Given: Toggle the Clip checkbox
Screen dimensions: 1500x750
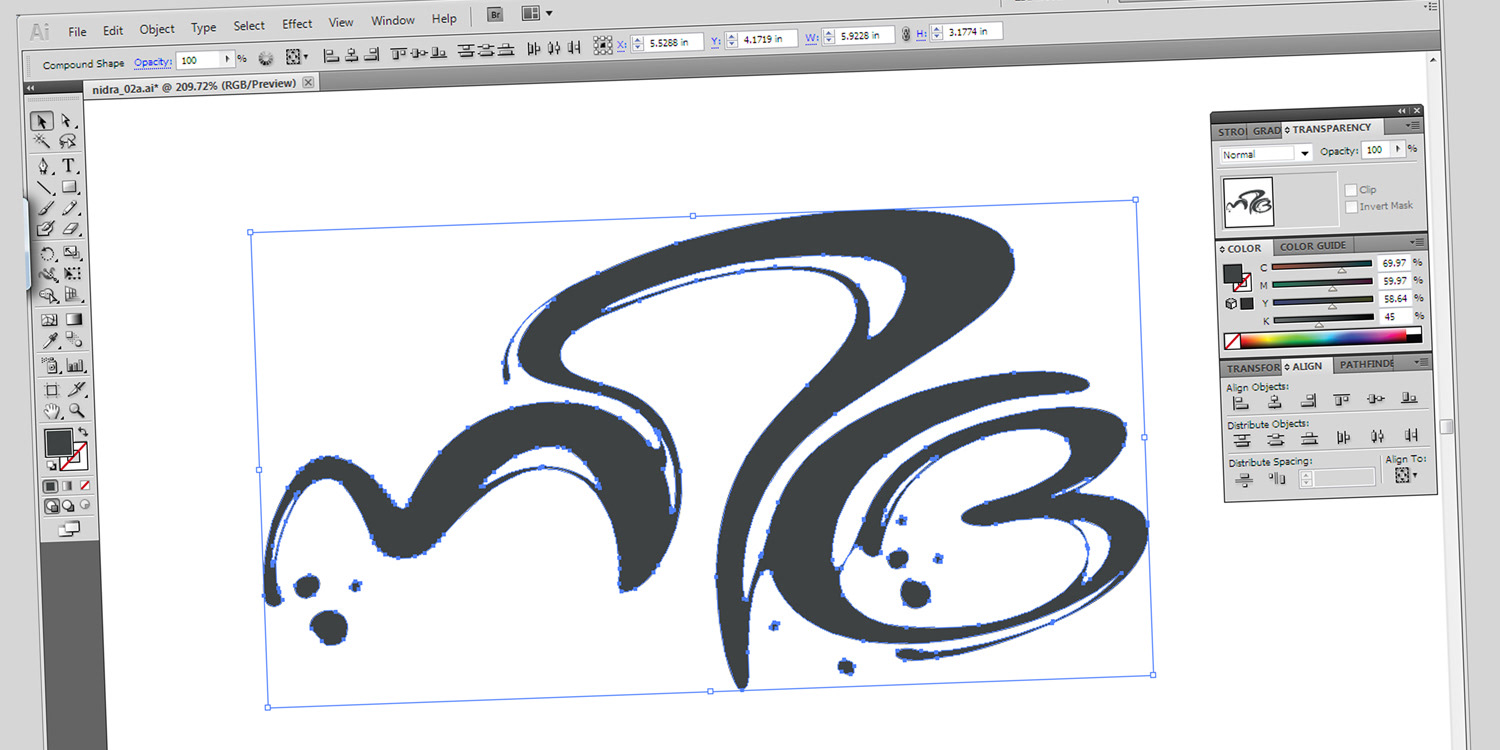Looking at the screenshot, I should pos(1351,190).
